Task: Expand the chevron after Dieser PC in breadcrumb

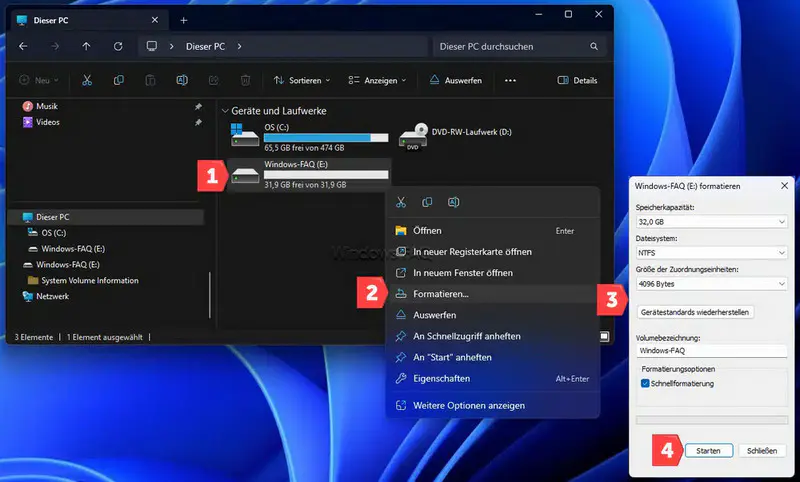Action: click(239, 46)
